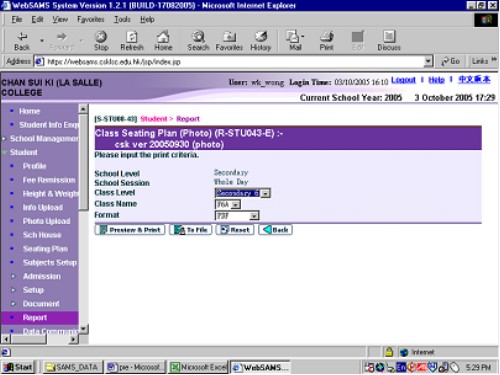Viewport: 500px width, 375px height.
Task: Open Seating Plan in the sidebar
Action: point(45,249)
